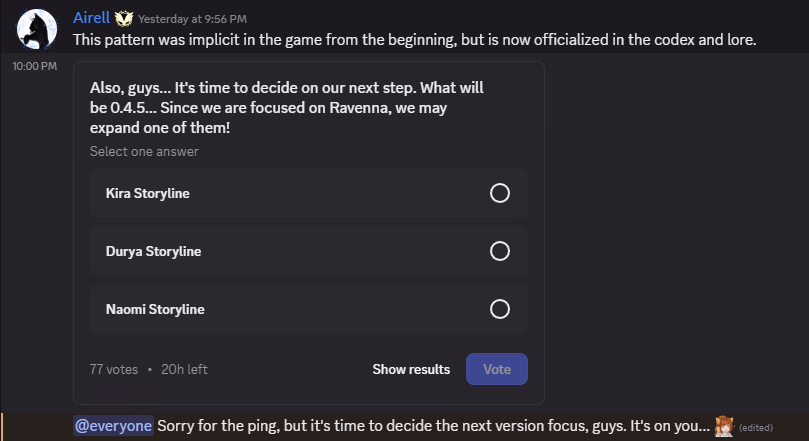
Task: Click the Kira Storyline answer row
Action: (309, 193)
